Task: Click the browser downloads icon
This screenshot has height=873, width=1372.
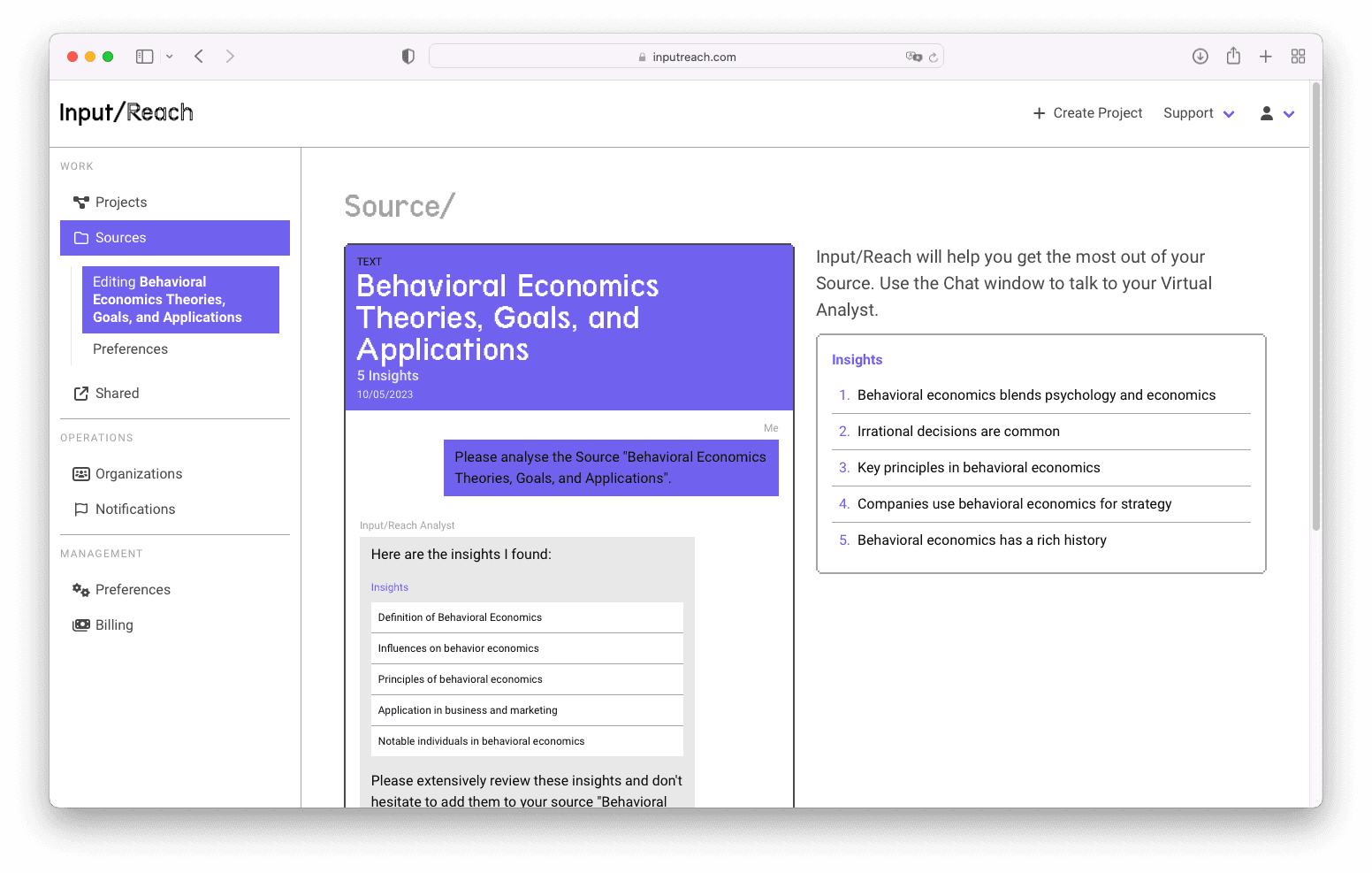Action: (1200, 56)
